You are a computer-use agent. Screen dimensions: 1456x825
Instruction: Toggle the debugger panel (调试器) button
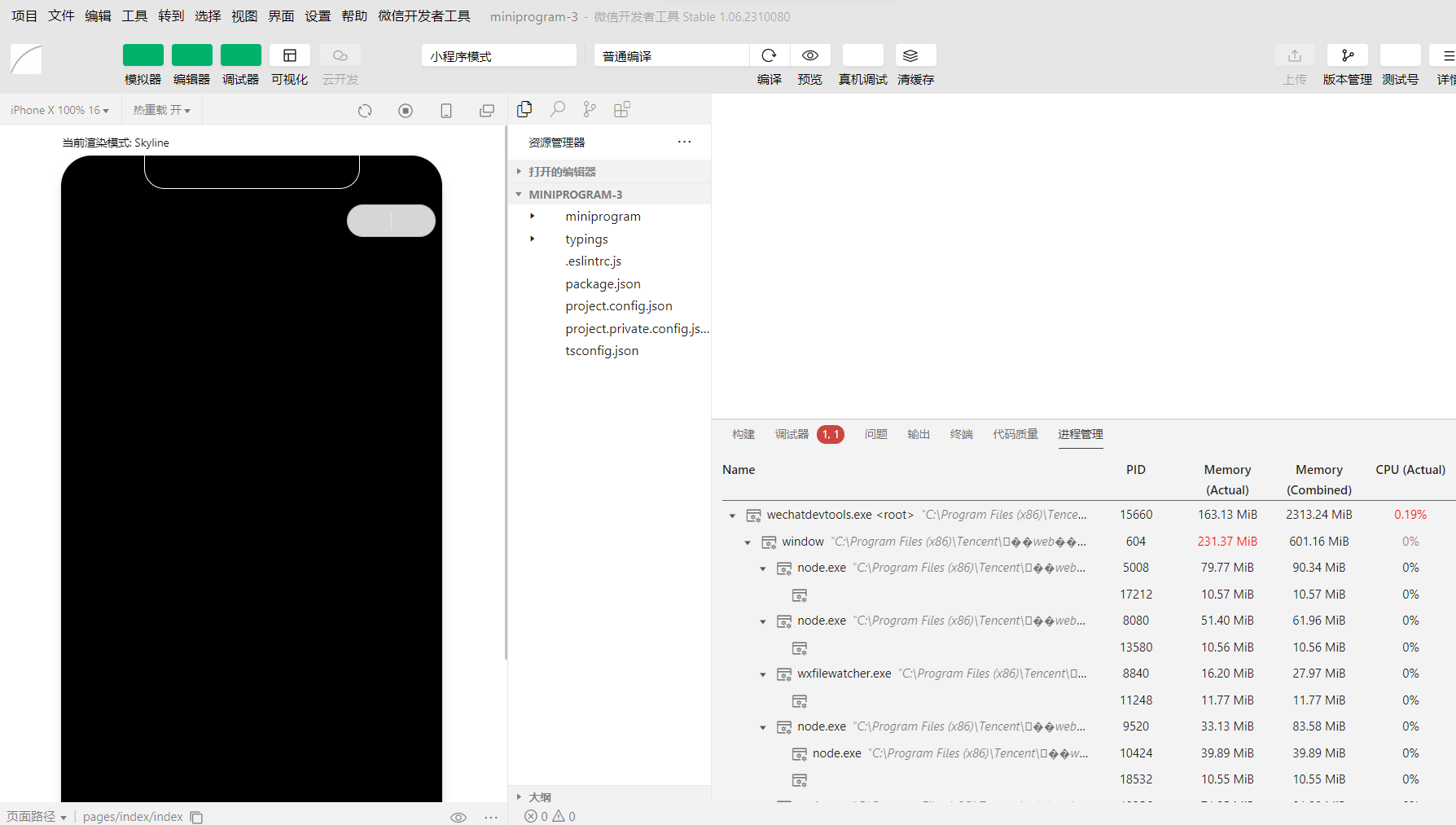pyautogui.click(x=240, y=55)
